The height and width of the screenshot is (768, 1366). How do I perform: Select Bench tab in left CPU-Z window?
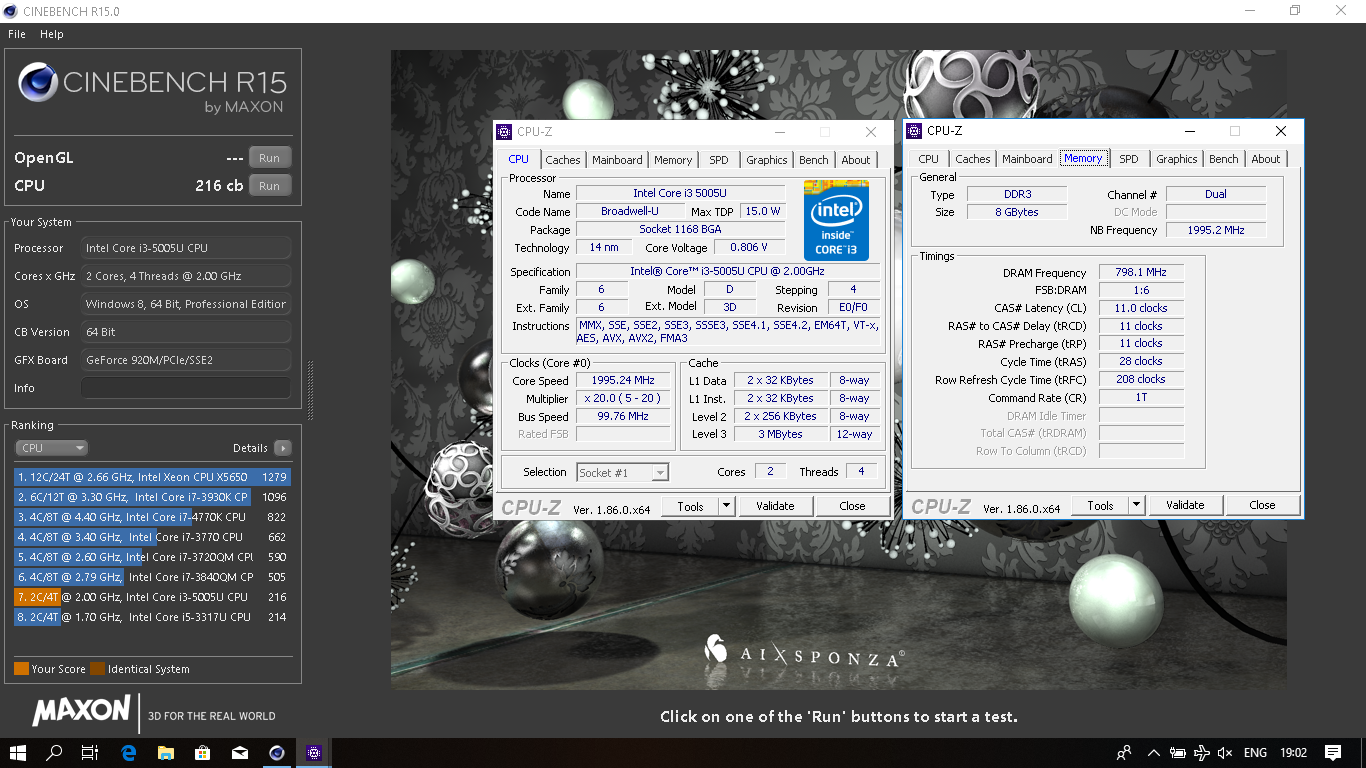(x=814, y=160)
